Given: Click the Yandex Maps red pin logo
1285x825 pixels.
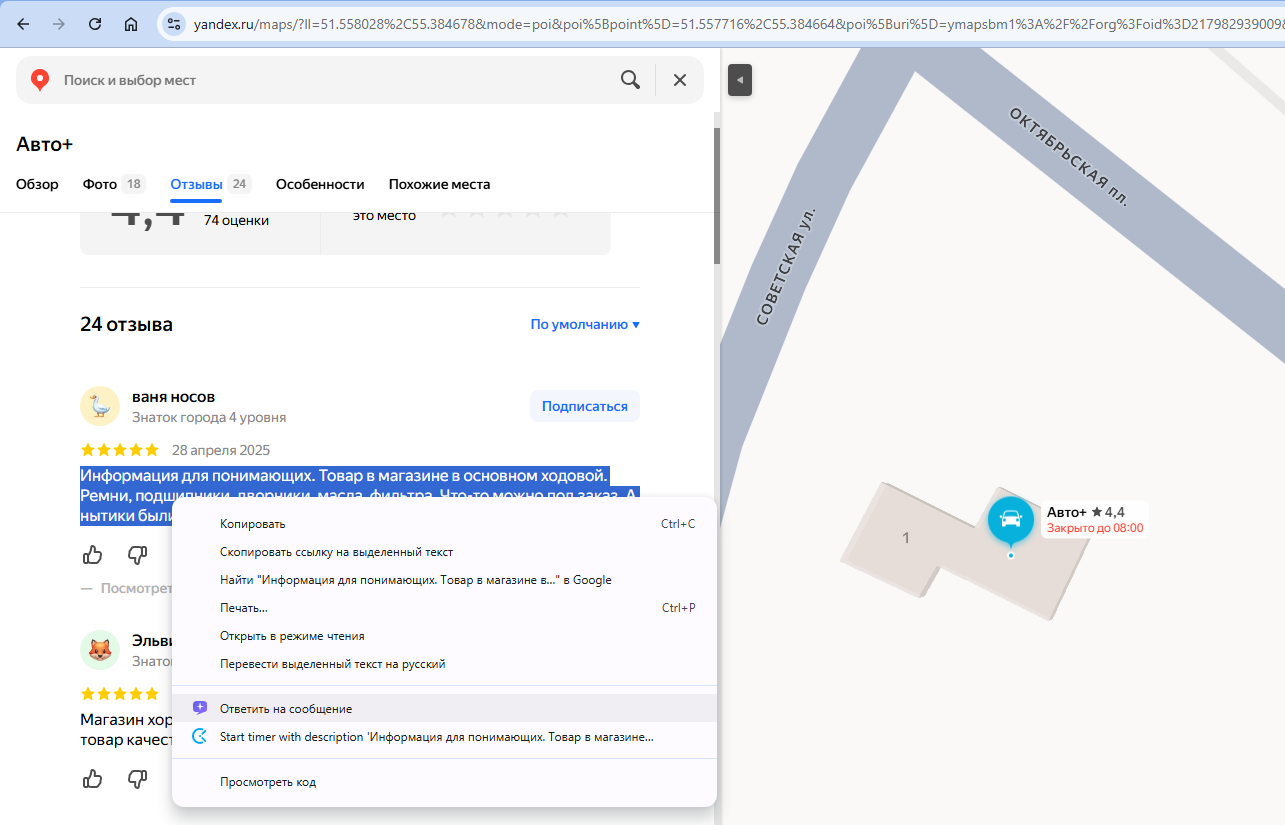Looking at the screenshot, I should (x=40, y=80).
